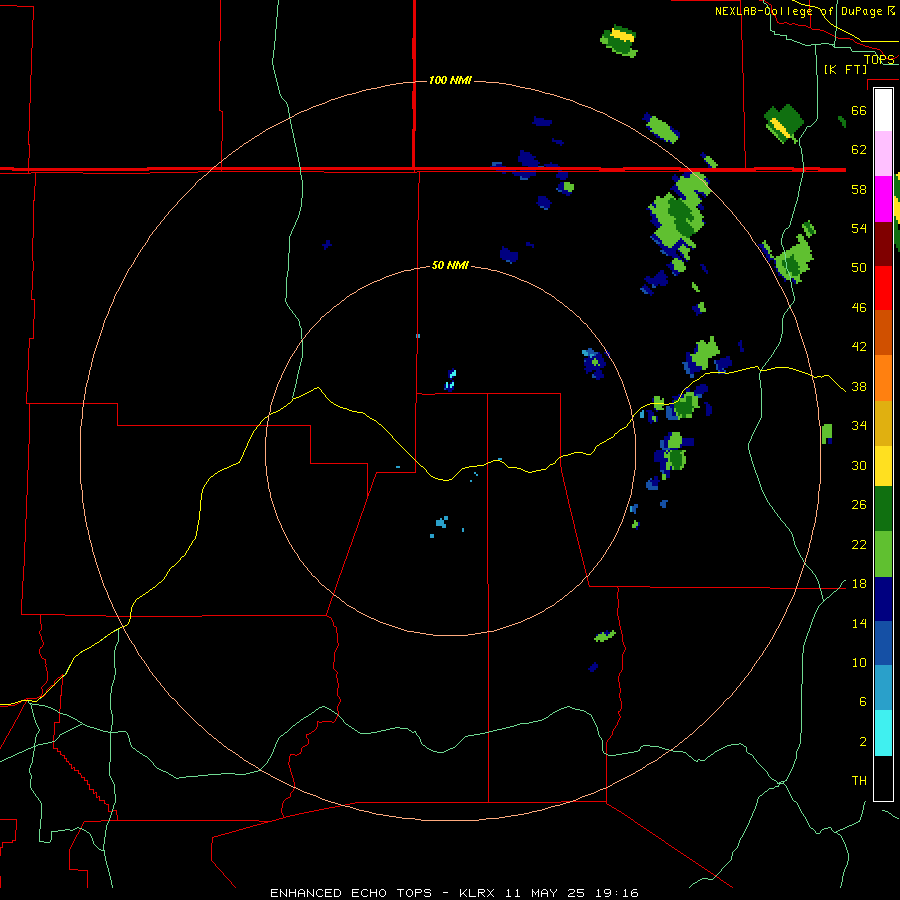The height and width of the screenshot is (900, 900).
Task: Click the black TH swatch in the legend
Action: [x=883, y=778]
